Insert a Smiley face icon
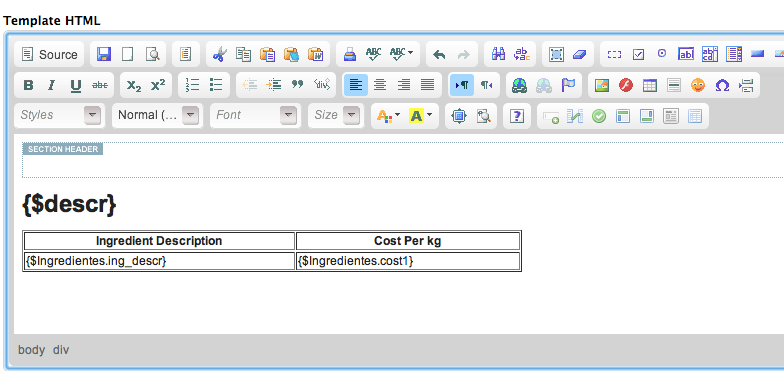784x371 pixels. click(698, 85)
